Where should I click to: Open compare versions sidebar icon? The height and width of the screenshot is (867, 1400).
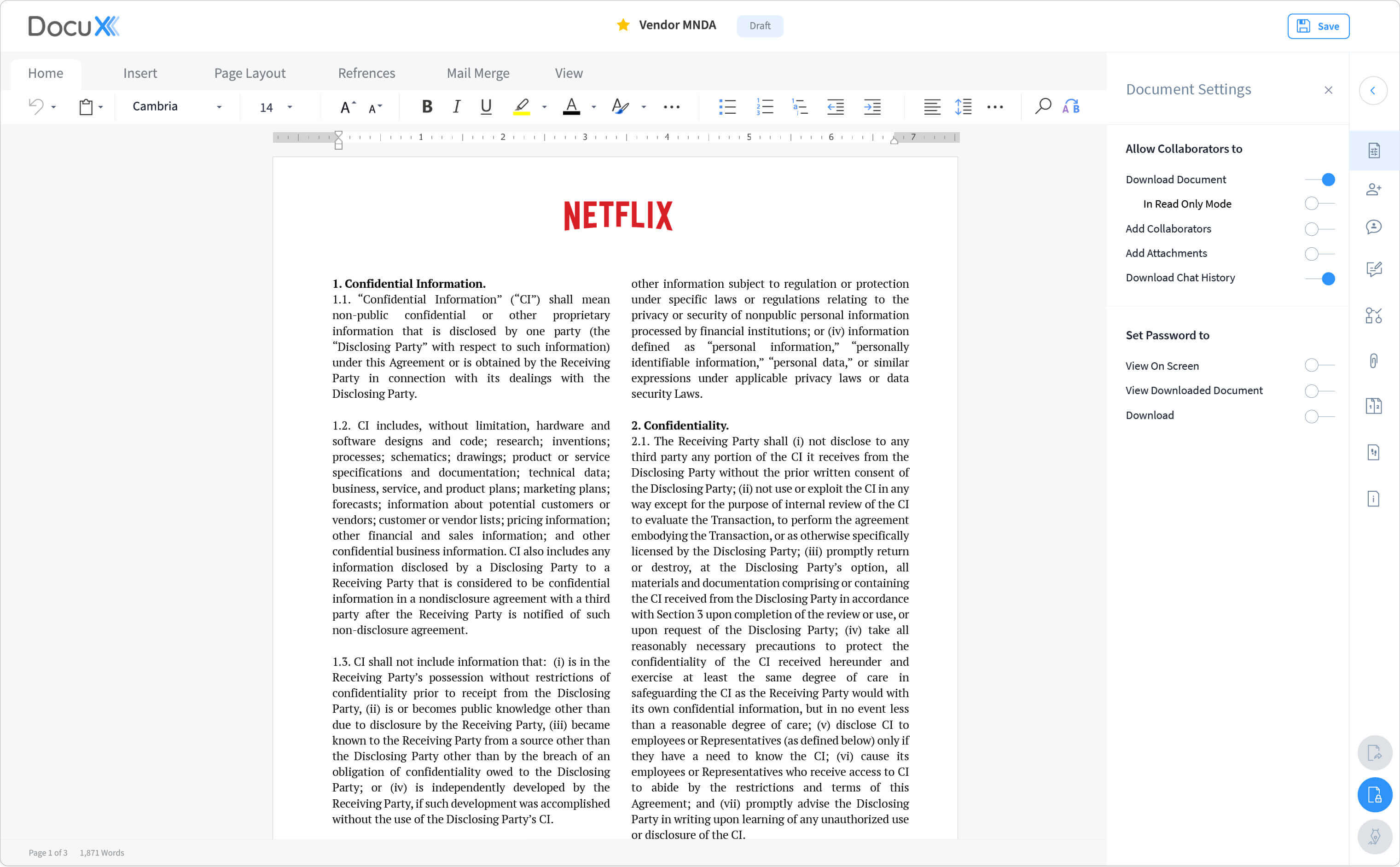(x=1374, y=407)
